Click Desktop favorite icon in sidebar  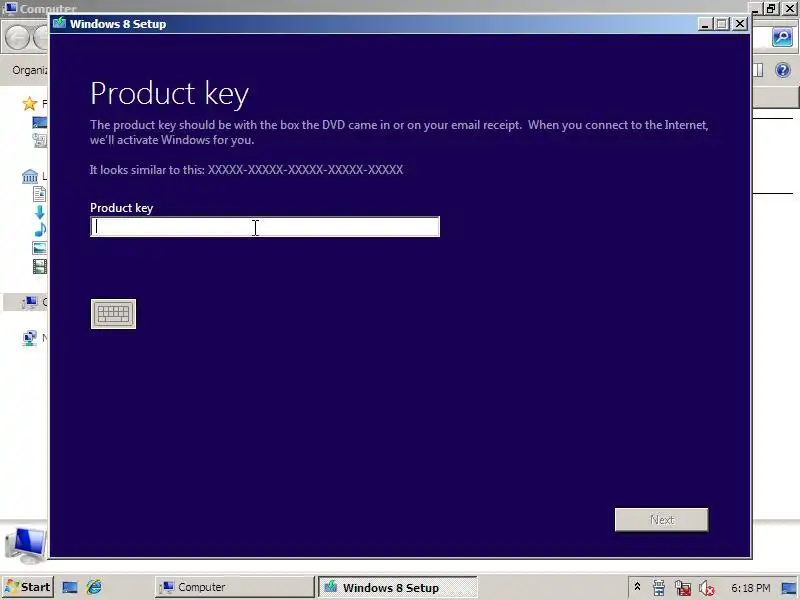pos(39,122)
